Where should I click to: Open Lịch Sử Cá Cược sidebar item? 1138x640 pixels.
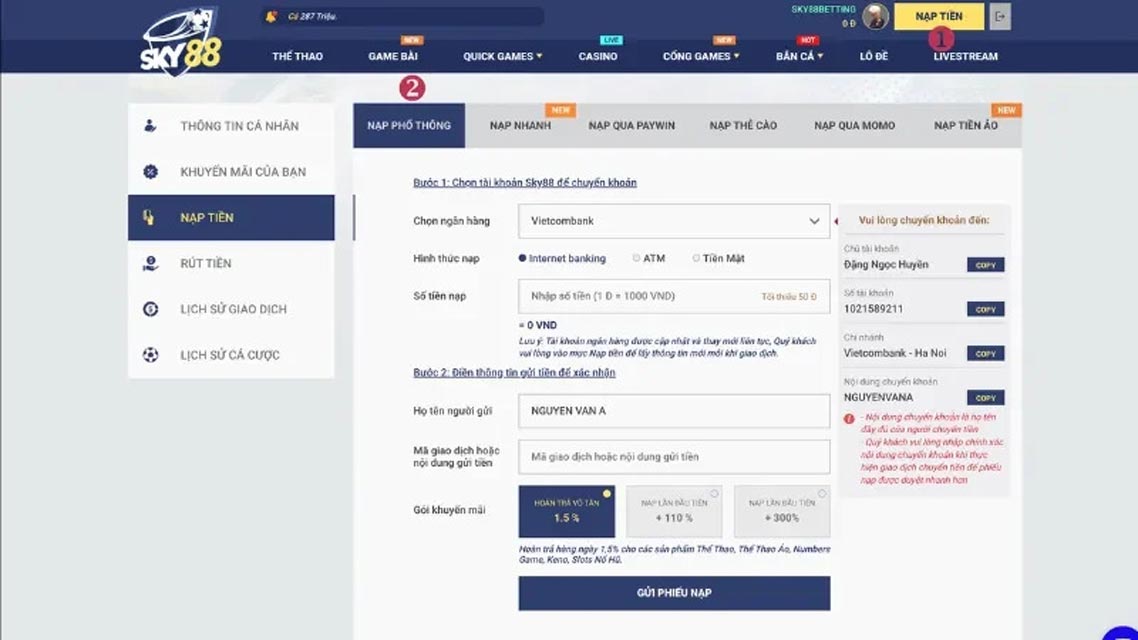pos(231,355)
